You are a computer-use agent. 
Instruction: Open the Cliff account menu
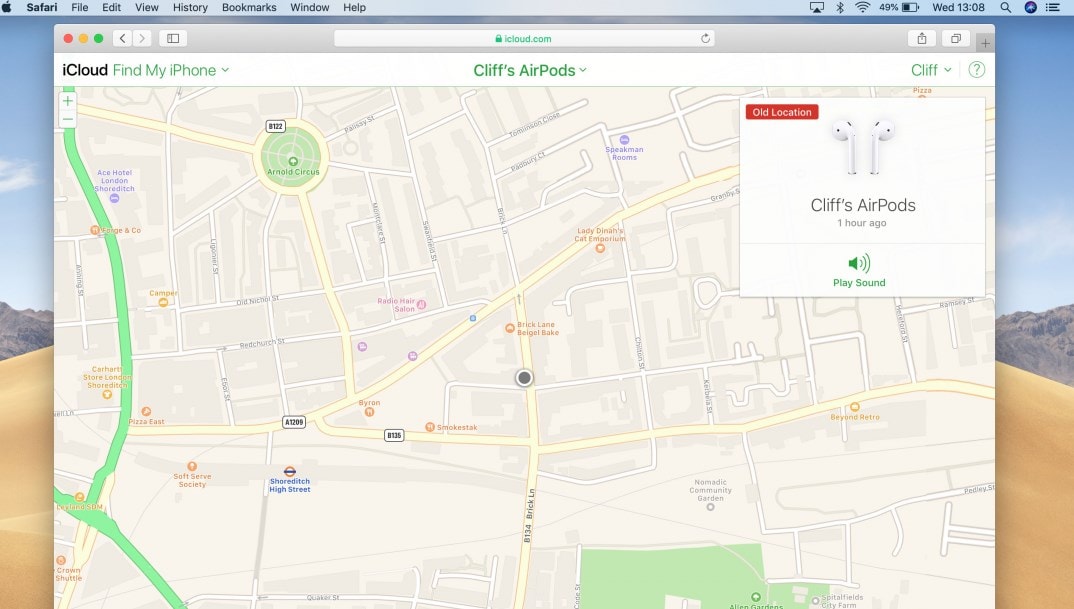[x=931, y=70]
